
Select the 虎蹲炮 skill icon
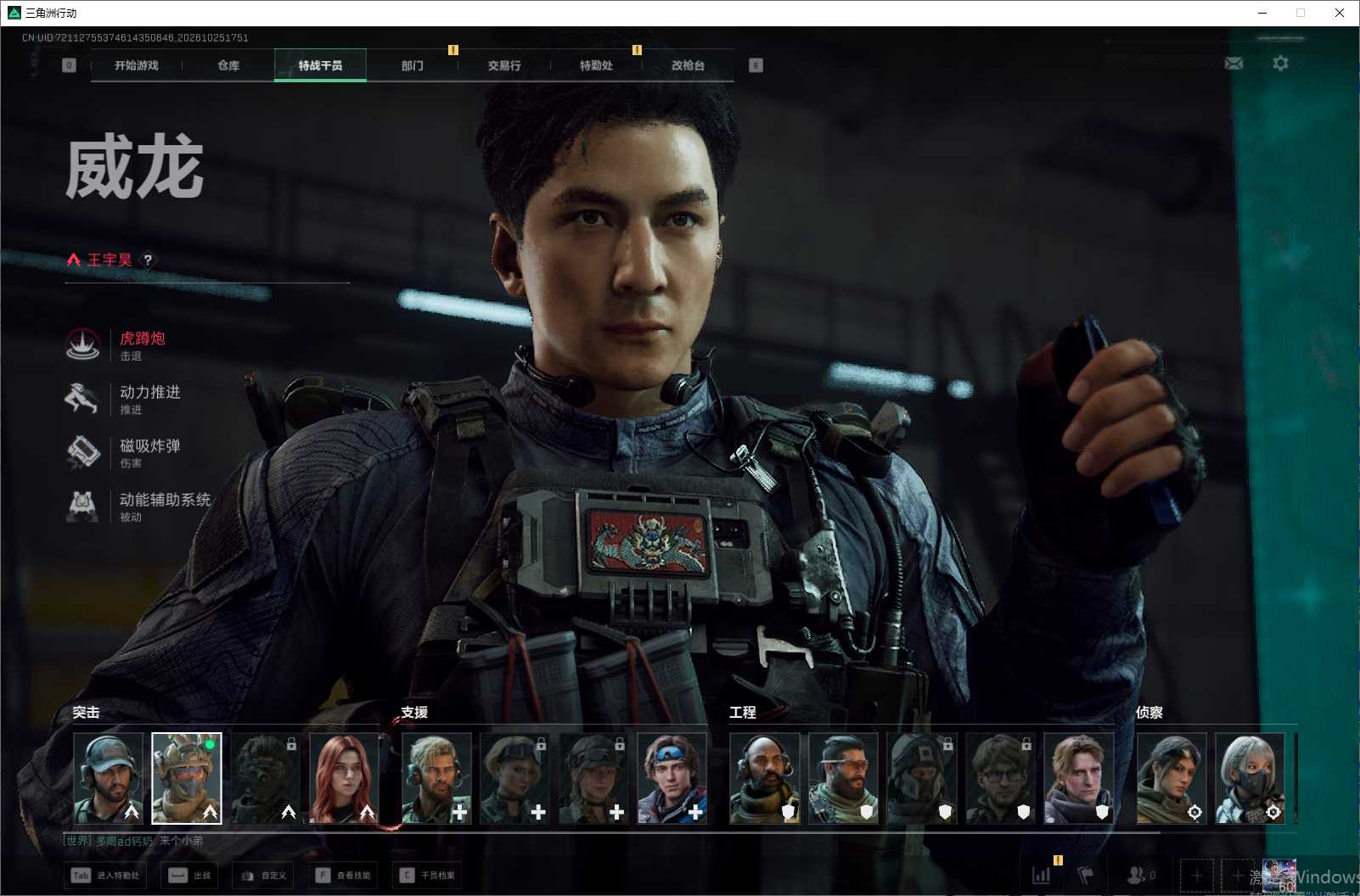point(83,345)
